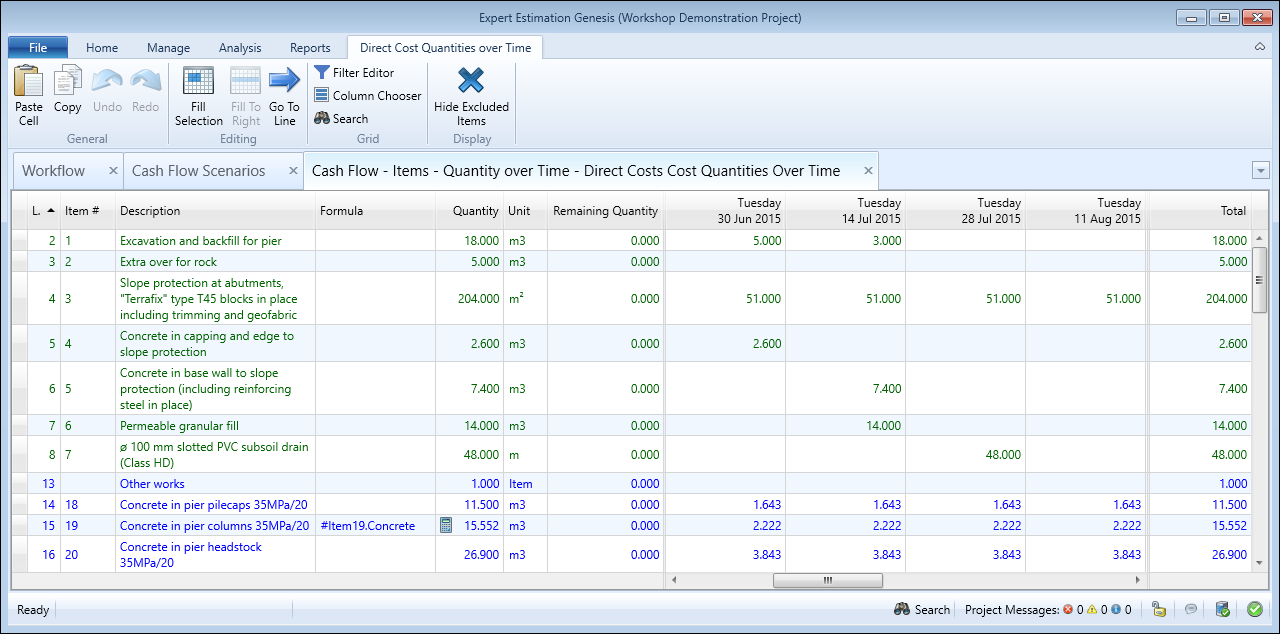Switch to the Cash Flow Scenarios tab

pyautogui.click(x=199, y=171)
